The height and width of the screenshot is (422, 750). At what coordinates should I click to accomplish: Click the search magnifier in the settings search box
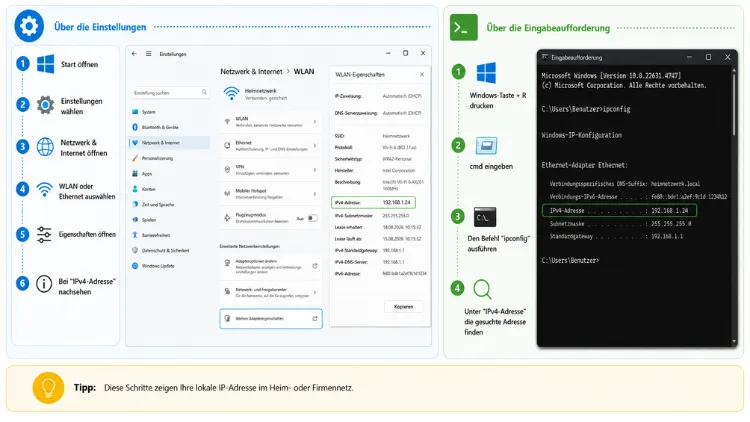tap(204, 92)
